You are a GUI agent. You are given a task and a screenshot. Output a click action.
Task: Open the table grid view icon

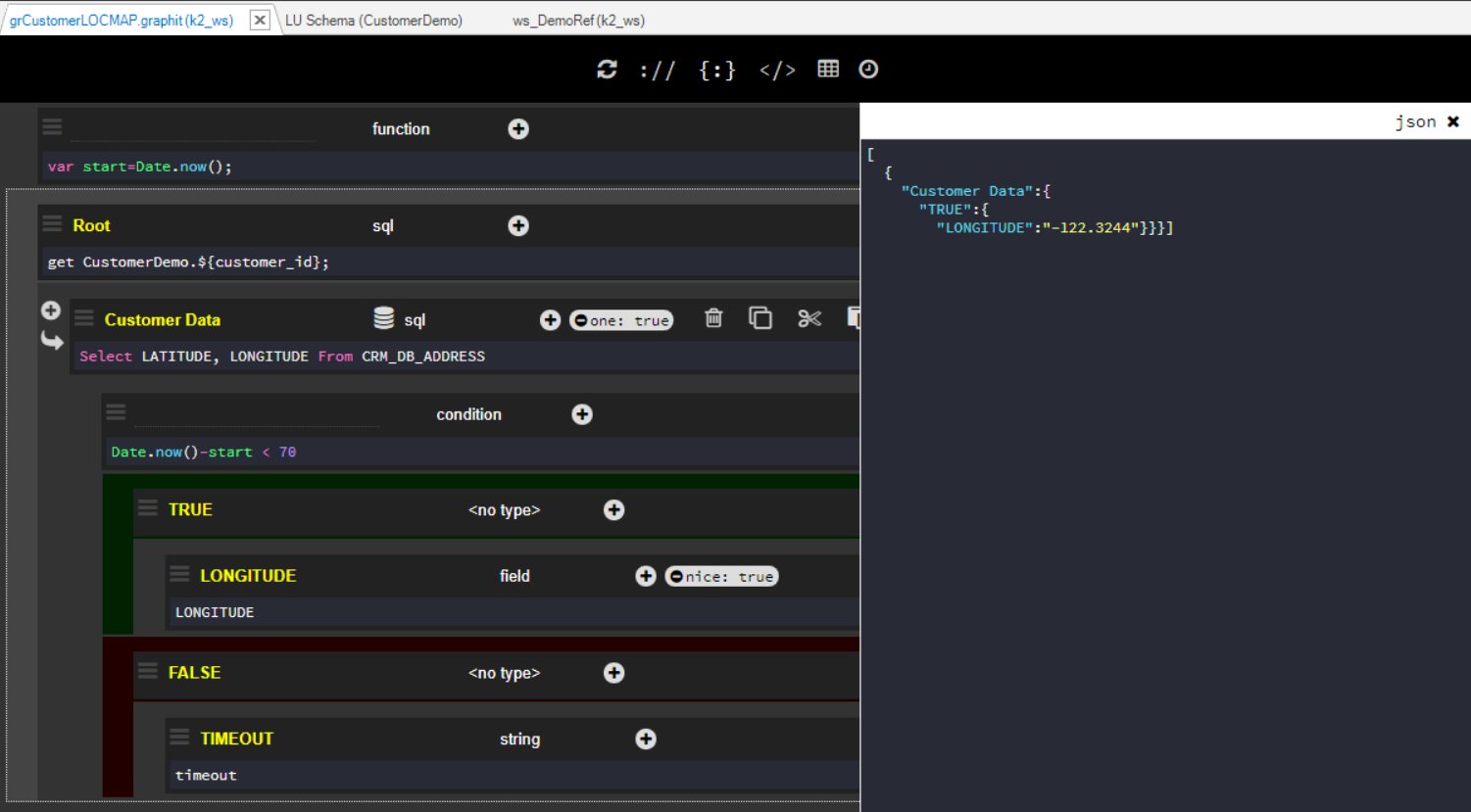point(828,69)
